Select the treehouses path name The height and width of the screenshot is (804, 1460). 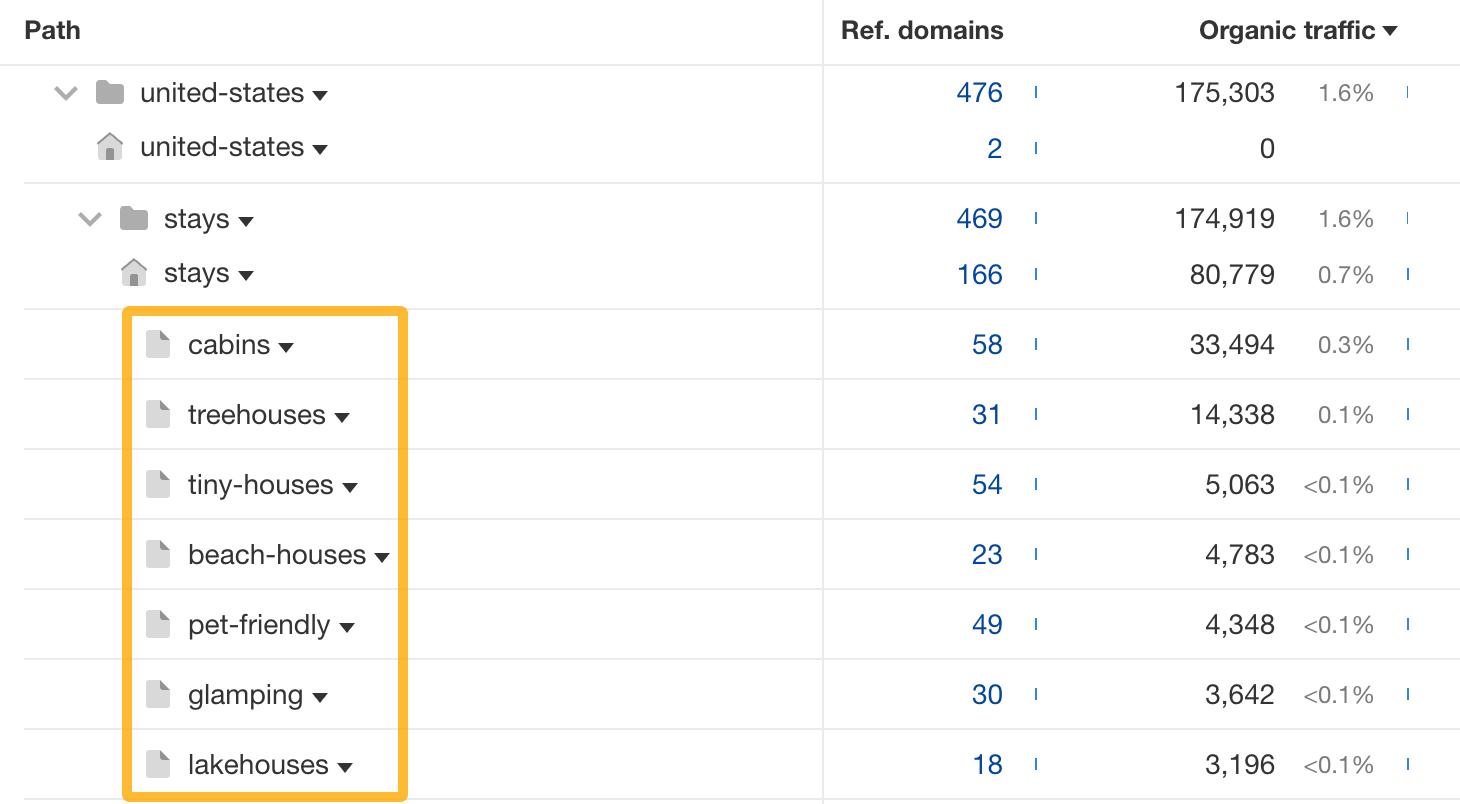click(257, 415)
